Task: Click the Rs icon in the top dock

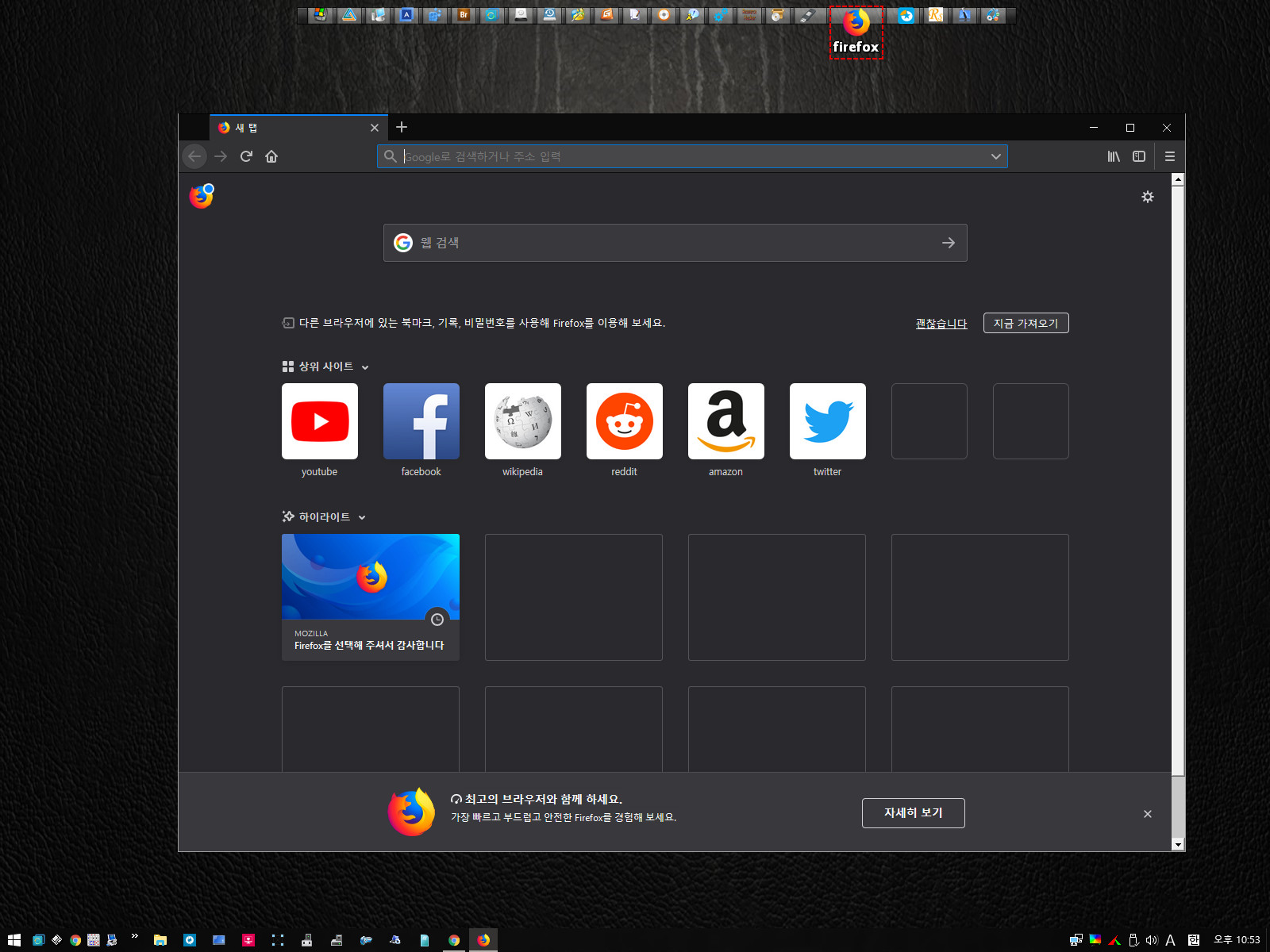Action: coord(936,15)
